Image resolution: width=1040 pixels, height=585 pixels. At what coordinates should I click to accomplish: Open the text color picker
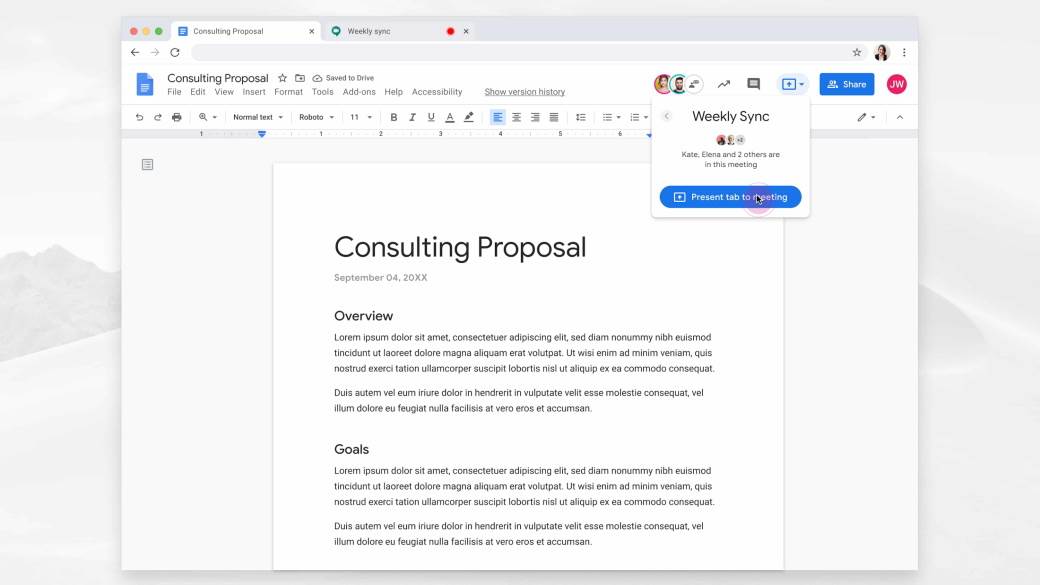coord(450,117)
